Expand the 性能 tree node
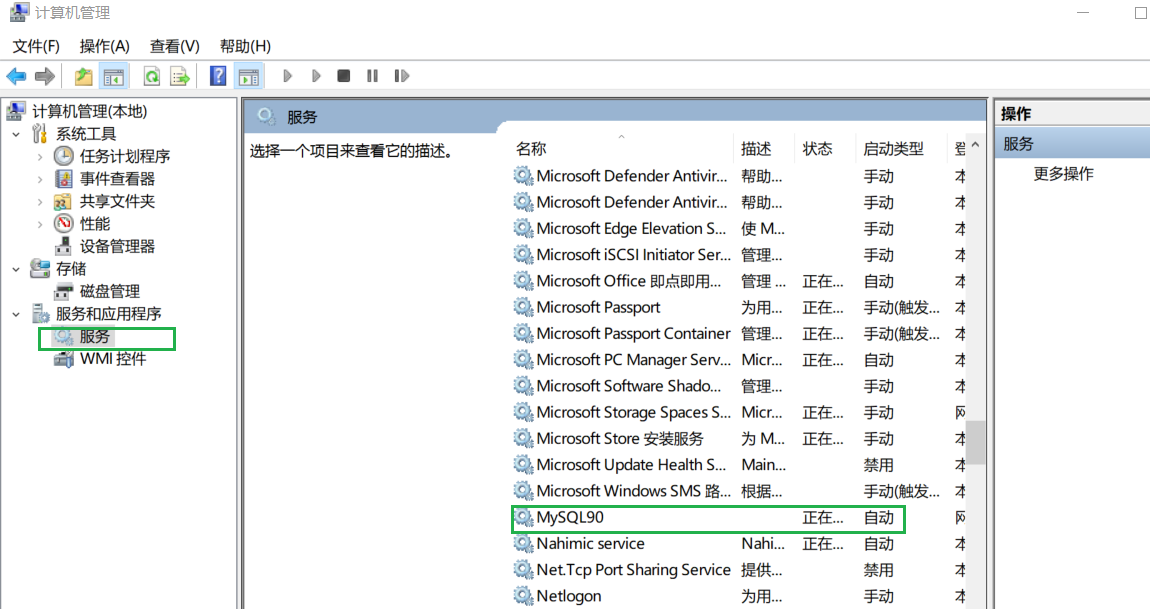This screenshot has height=609, width=1150. (40, 224)
